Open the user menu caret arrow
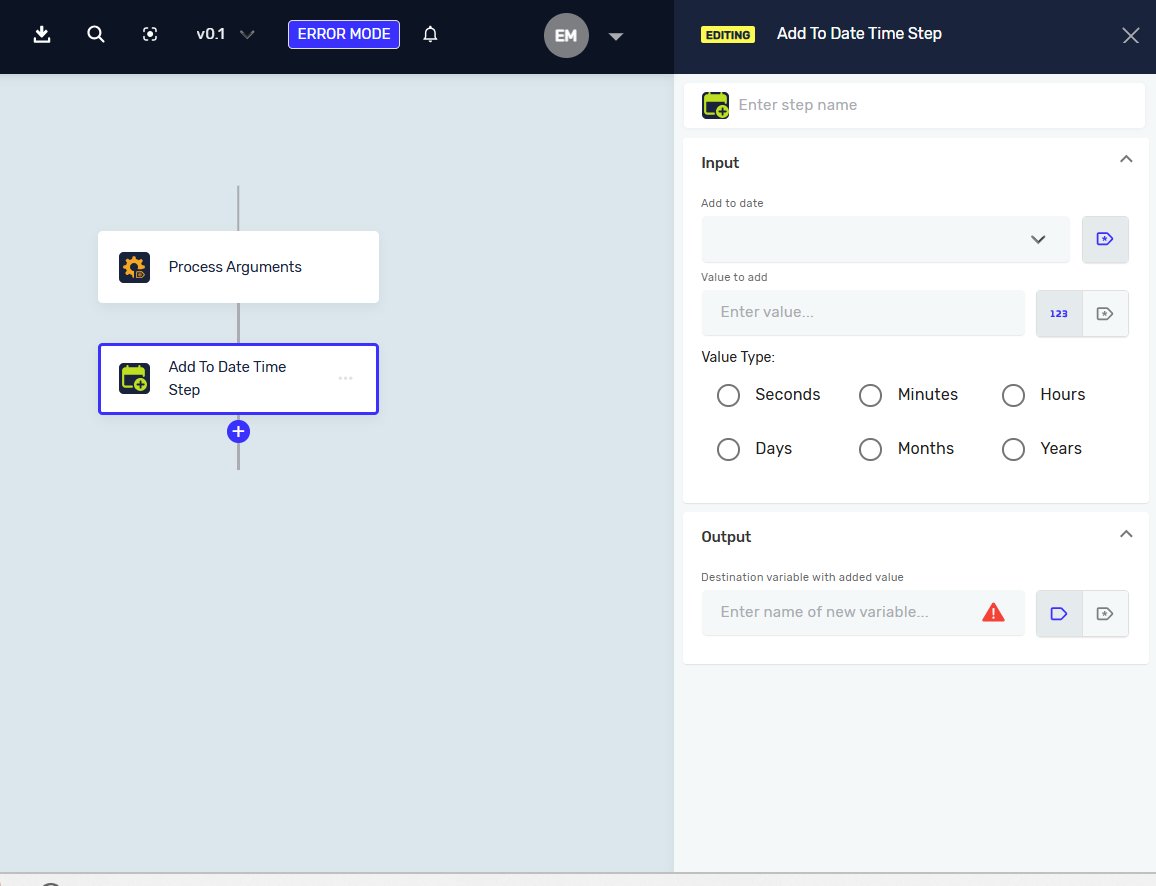The image size is (1156, 886). pyautogui.click(x=616, y=36)
